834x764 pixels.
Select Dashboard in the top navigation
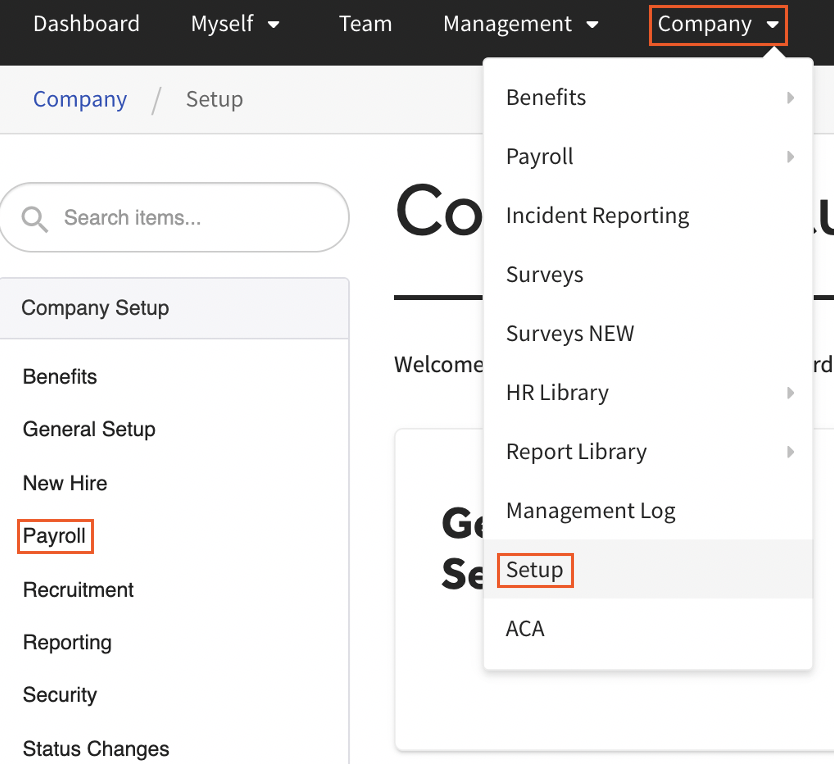[x=86, y=24]
